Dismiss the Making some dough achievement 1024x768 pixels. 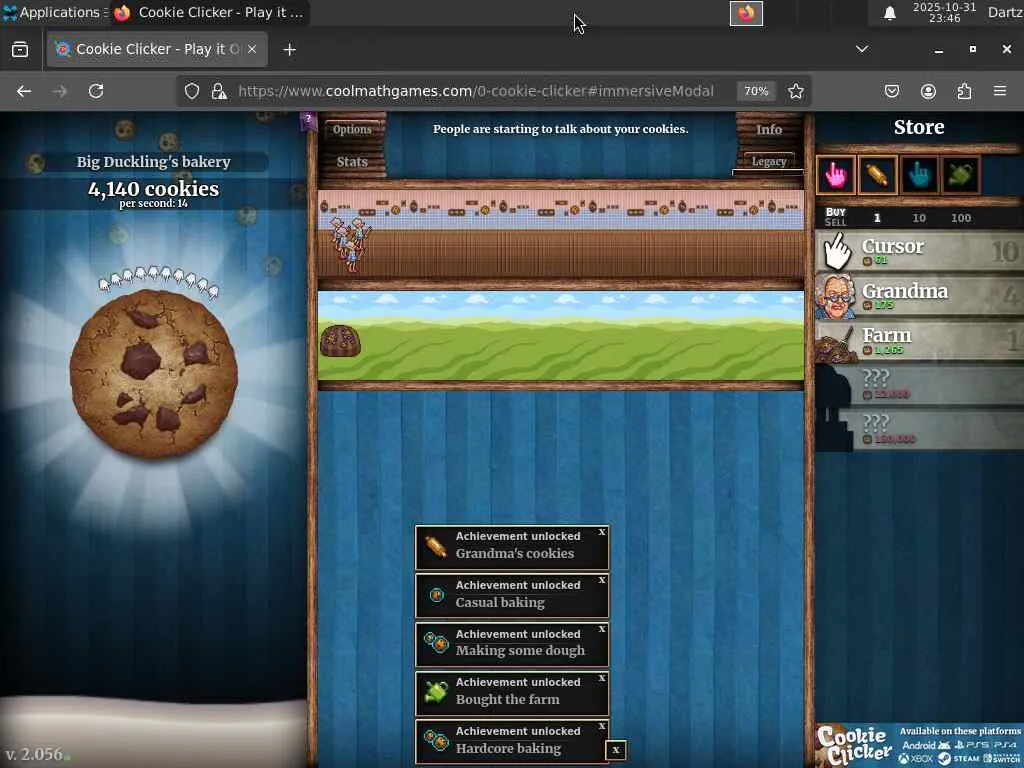coord(601,629)
